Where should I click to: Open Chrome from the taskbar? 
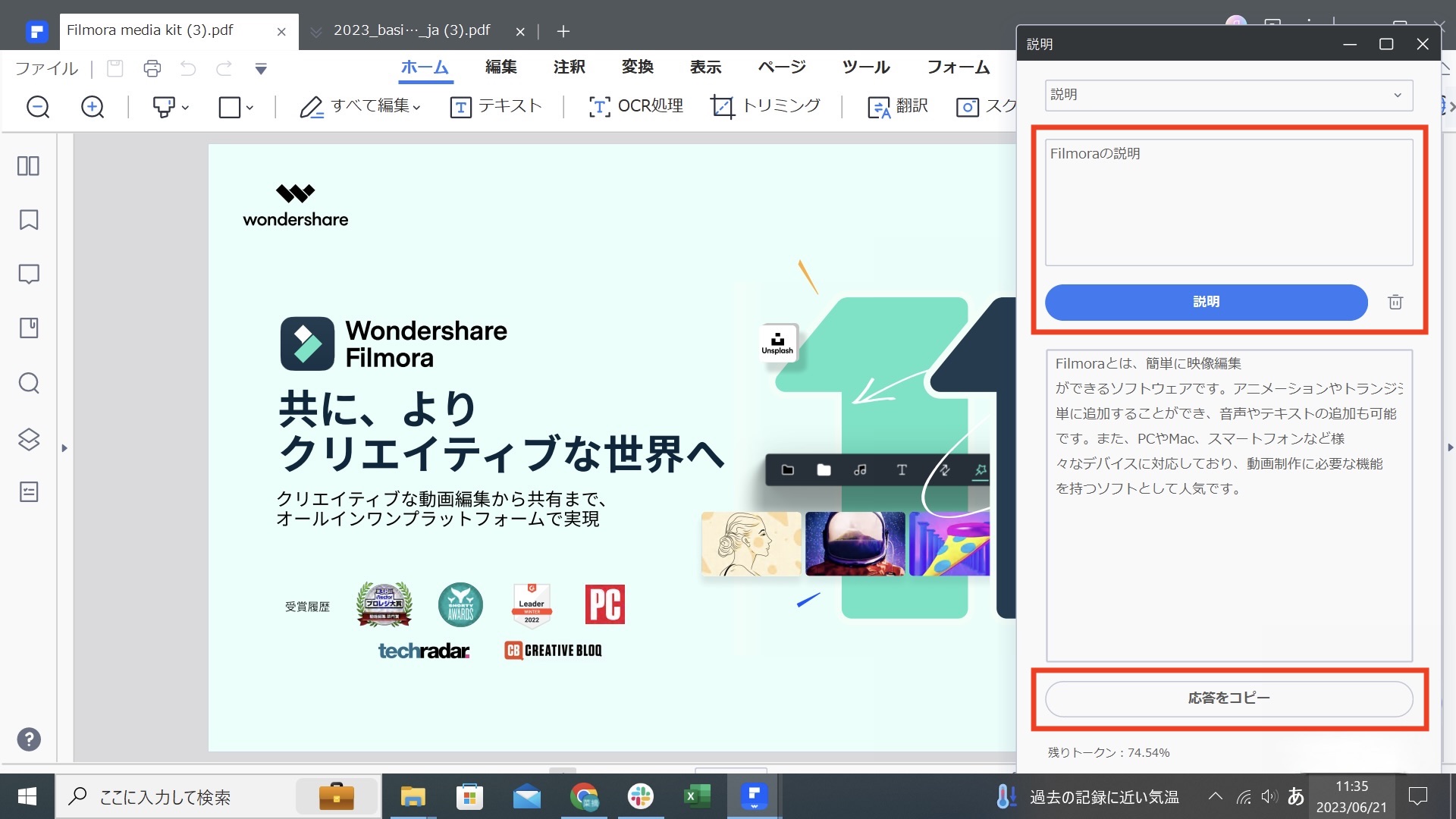584,796
